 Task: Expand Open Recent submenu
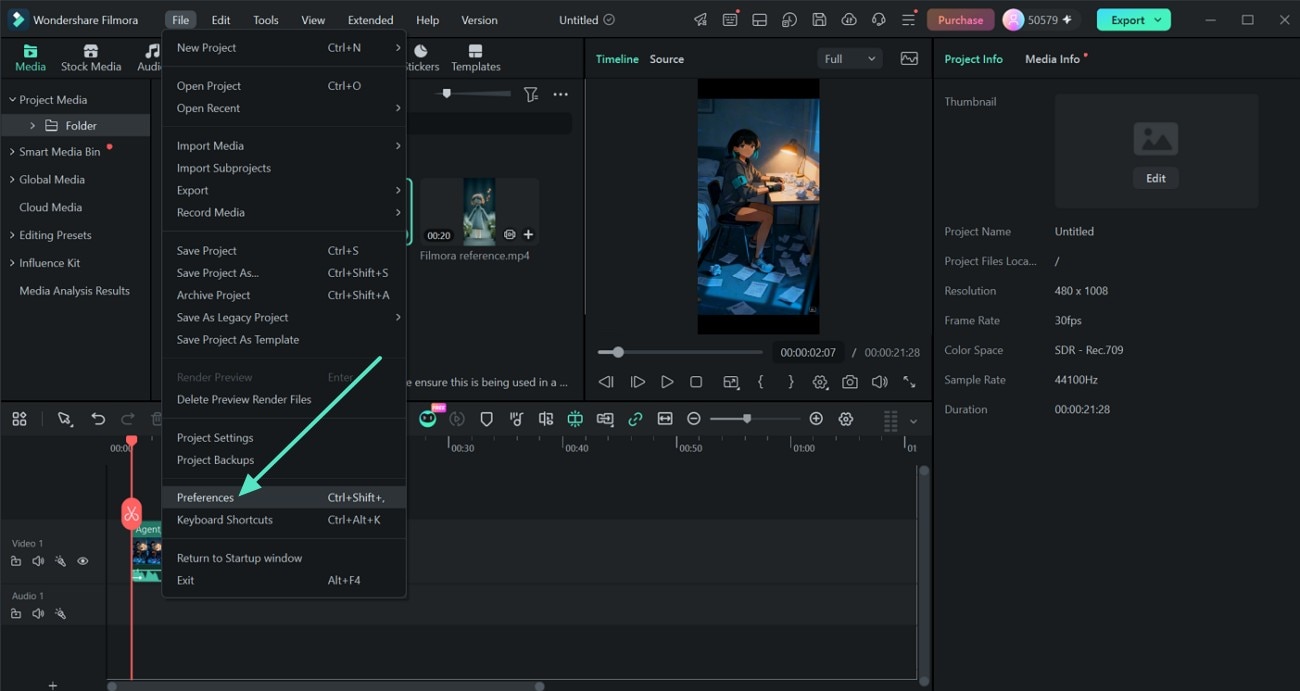tap(398, 108)
